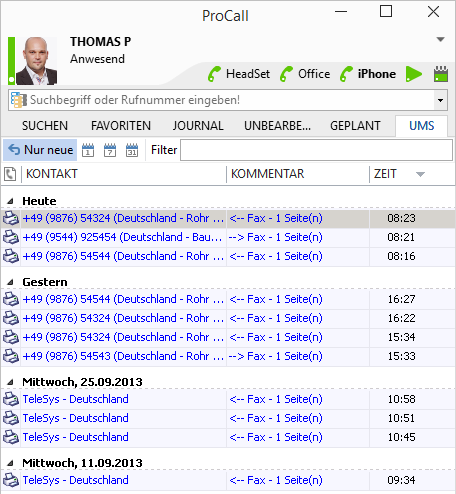Choose the iPhone line handset icon

(346, 74)
